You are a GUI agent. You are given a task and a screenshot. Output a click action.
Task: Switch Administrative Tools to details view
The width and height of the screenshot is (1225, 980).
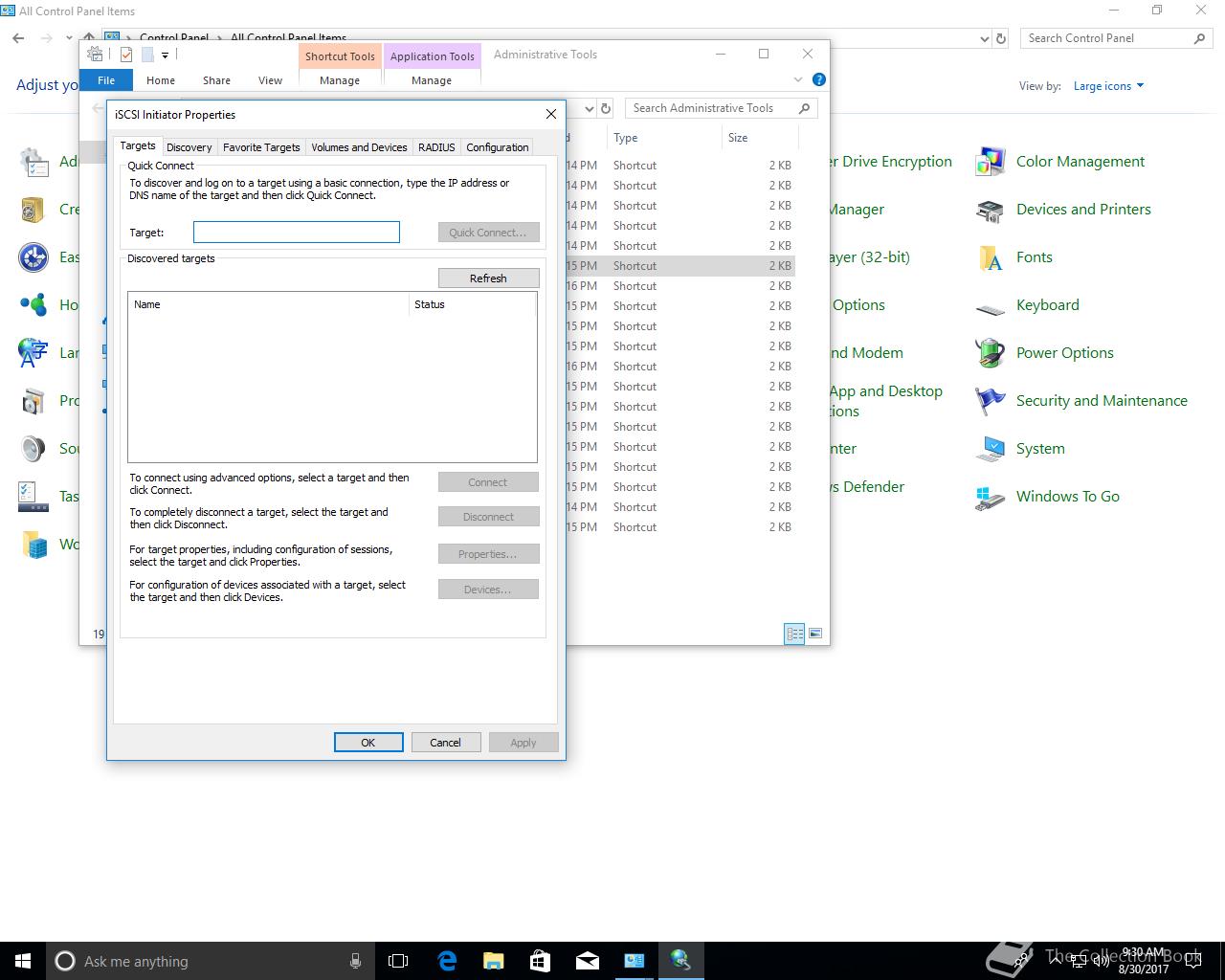click(x=794, y=634)
